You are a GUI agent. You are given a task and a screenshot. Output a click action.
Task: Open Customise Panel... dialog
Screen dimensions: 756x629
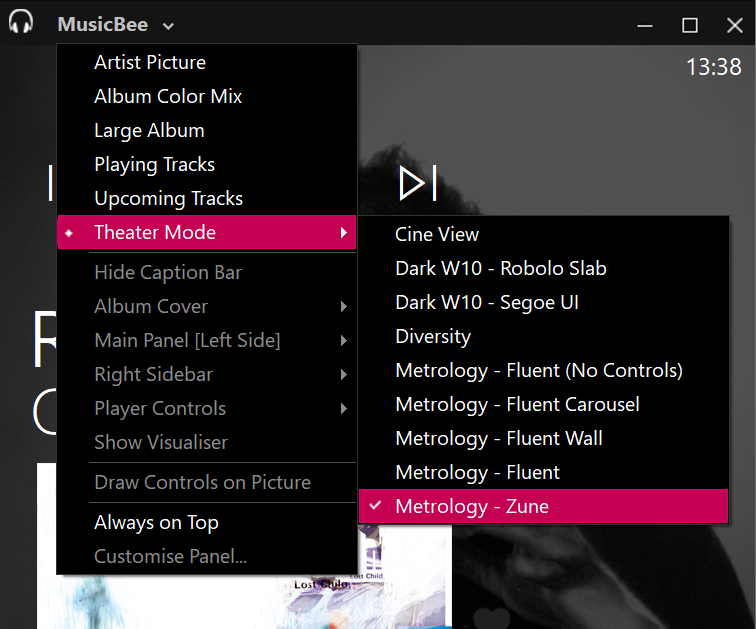point(207,556)
